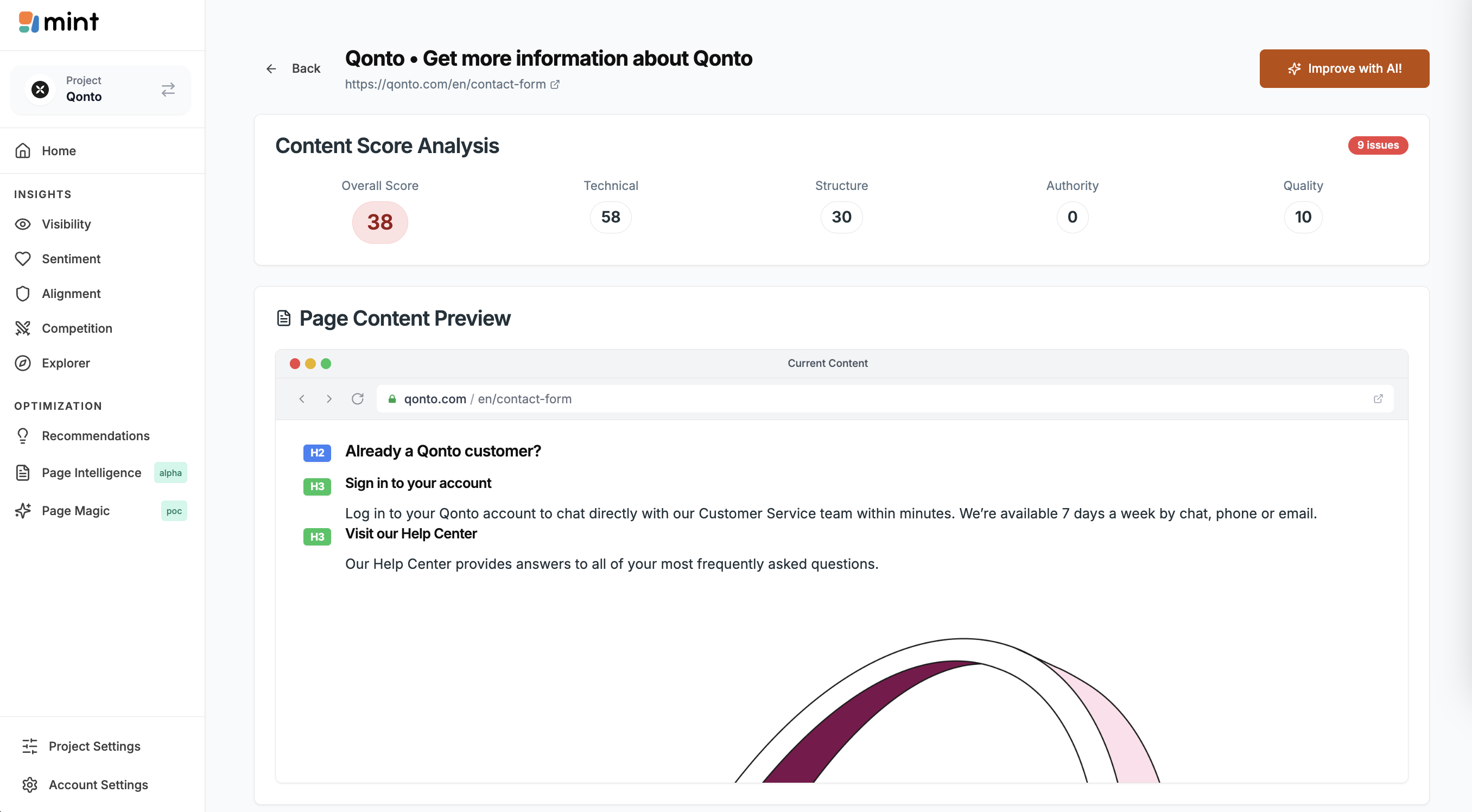The height and width of the screenshot is (812, 1472).
Task: Open the Sentiment heart icon item
Action: point(23,259)
